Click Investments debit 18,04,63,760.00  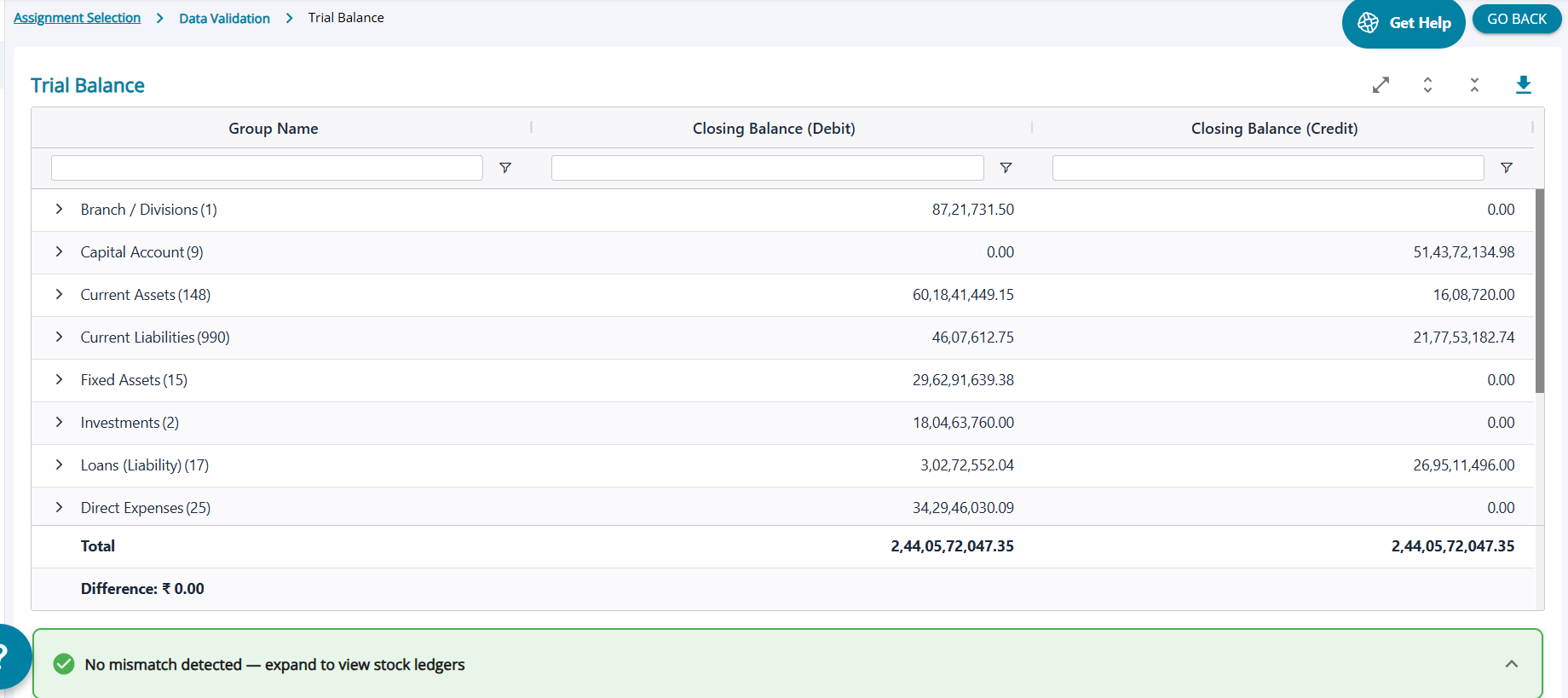point(963,423)
